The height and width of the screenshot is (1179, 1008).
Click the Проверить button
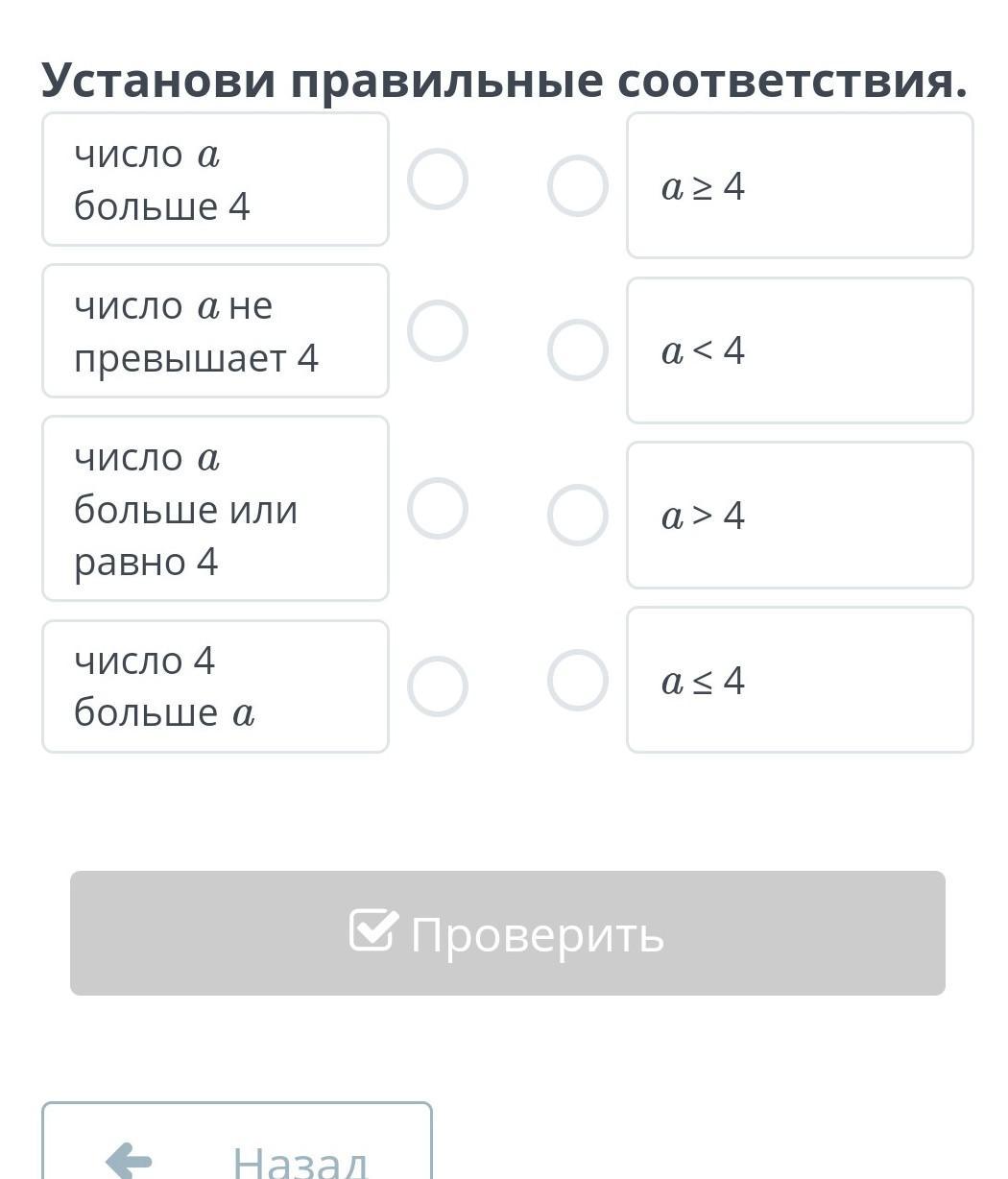(507, 932)
